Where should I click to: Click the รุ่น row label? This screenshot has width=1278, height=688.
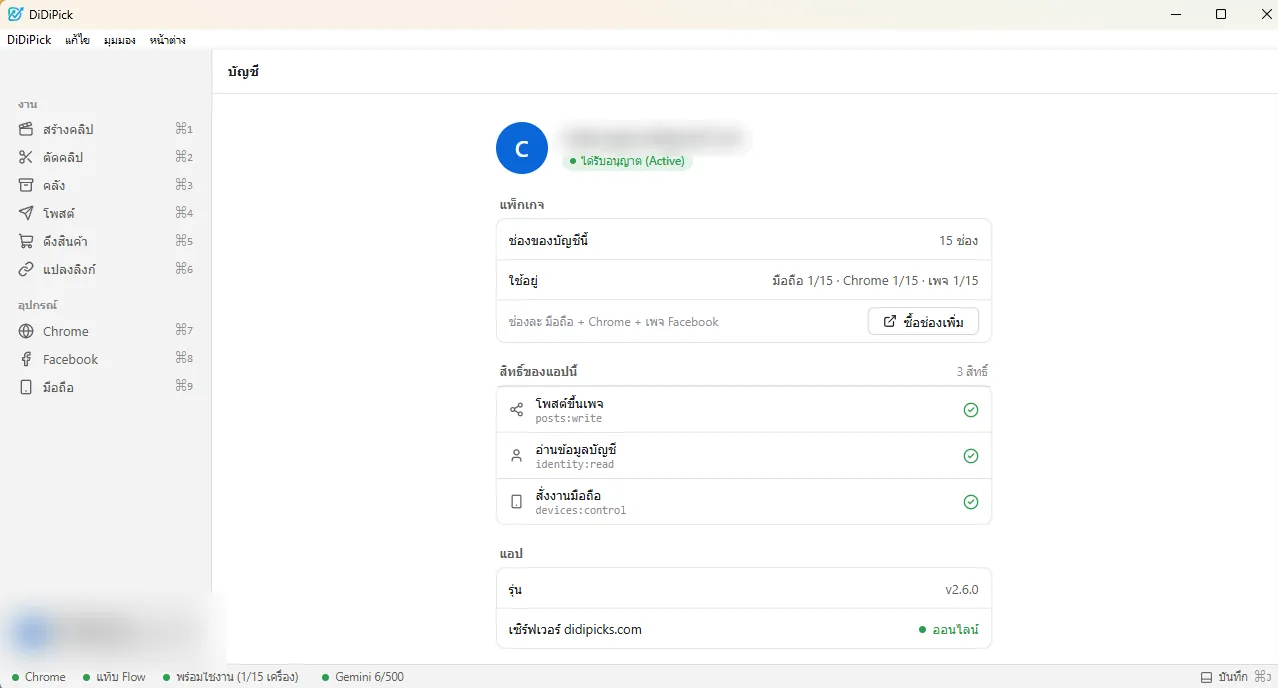point(515,590)
